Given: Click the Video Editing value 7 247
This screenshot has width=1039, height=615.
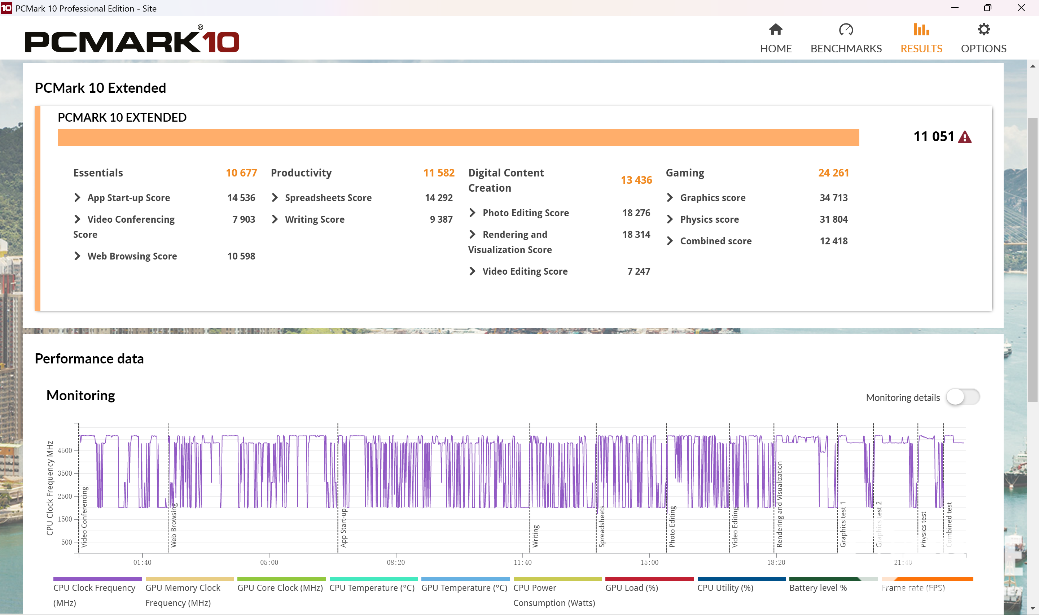Looking at the screenshot, I should [639, 271].
